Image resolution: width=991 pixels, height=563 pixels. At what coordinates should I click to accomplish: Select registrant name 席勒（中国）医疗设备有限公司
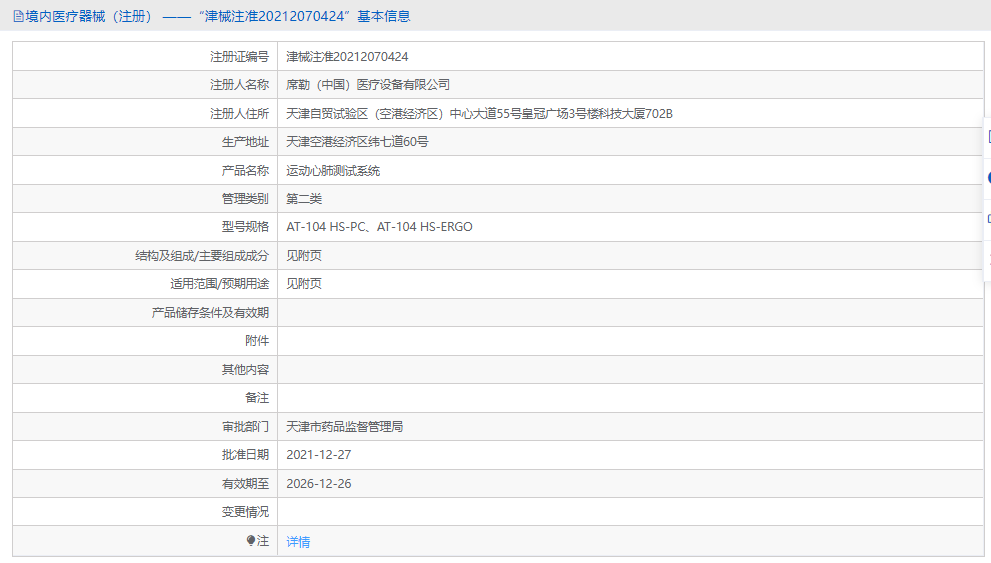(x=368, y=85)
